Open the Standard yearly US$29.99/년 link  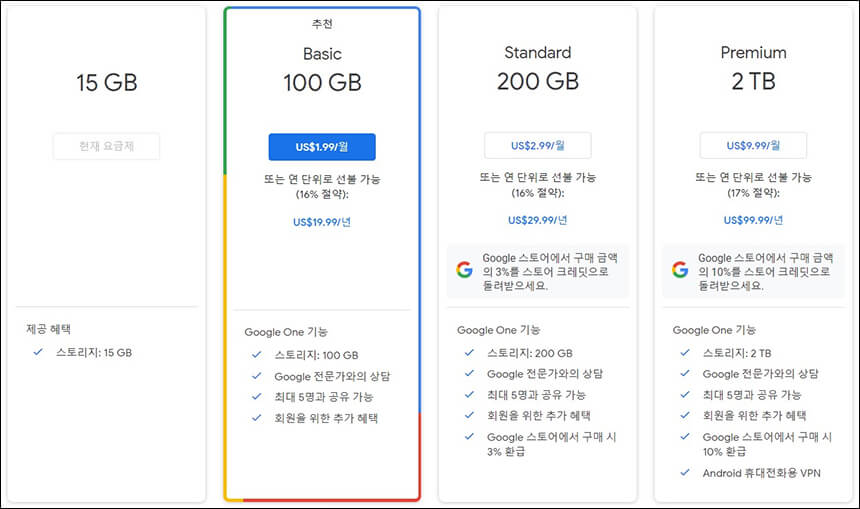pos(538,220)
